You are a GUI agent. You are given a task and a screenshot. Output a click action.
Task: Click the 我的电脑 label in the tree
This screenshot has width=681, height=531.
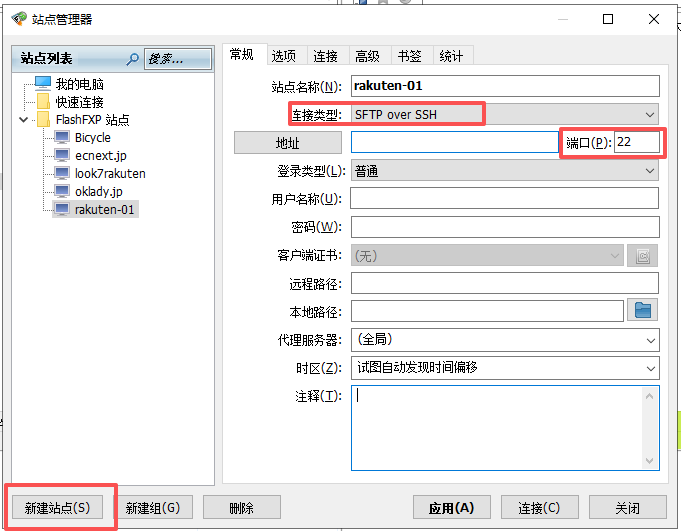79,83
